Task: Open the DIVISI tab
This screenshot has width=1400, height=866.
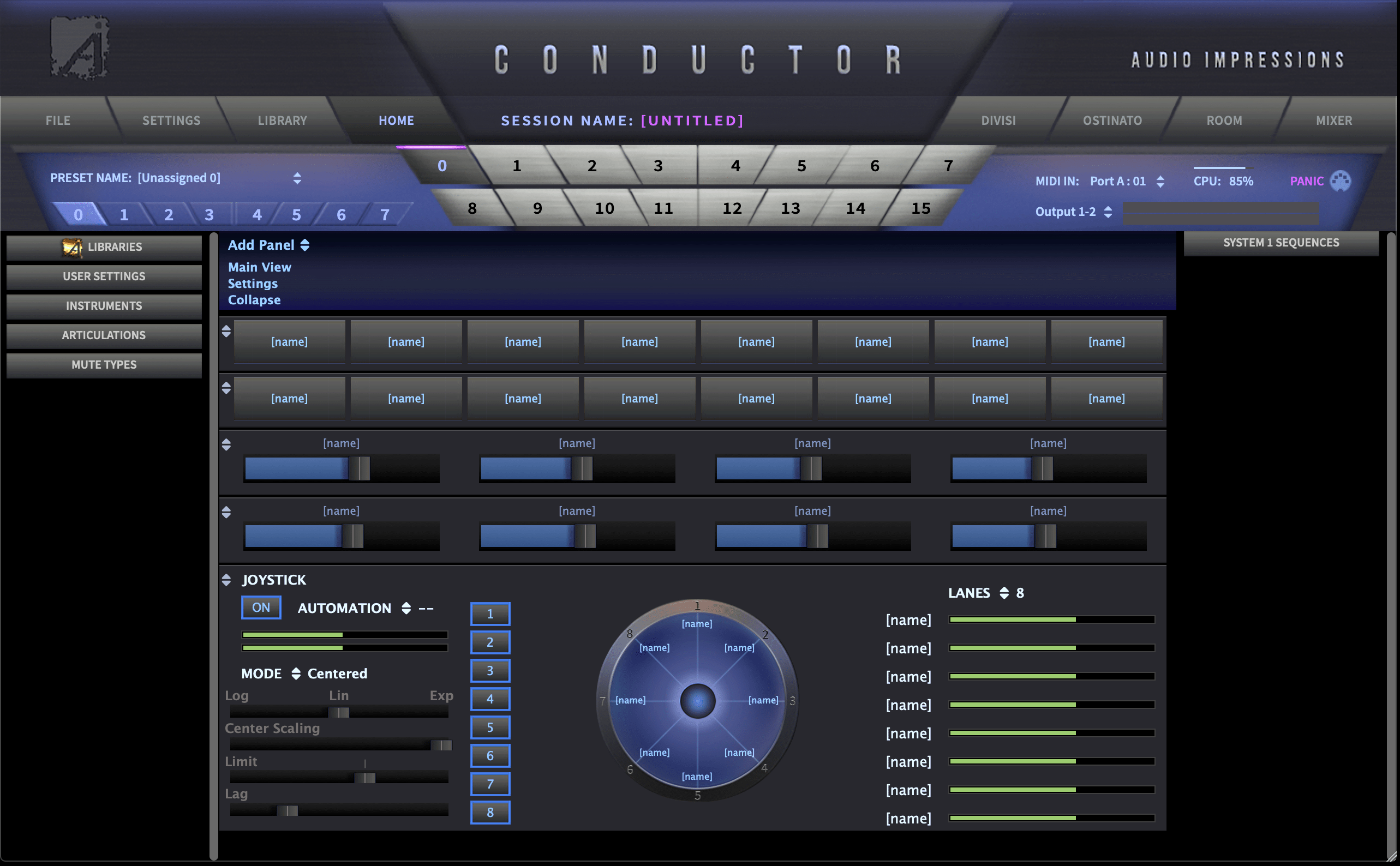Action: pyautogui.click(x=998, y=121)
